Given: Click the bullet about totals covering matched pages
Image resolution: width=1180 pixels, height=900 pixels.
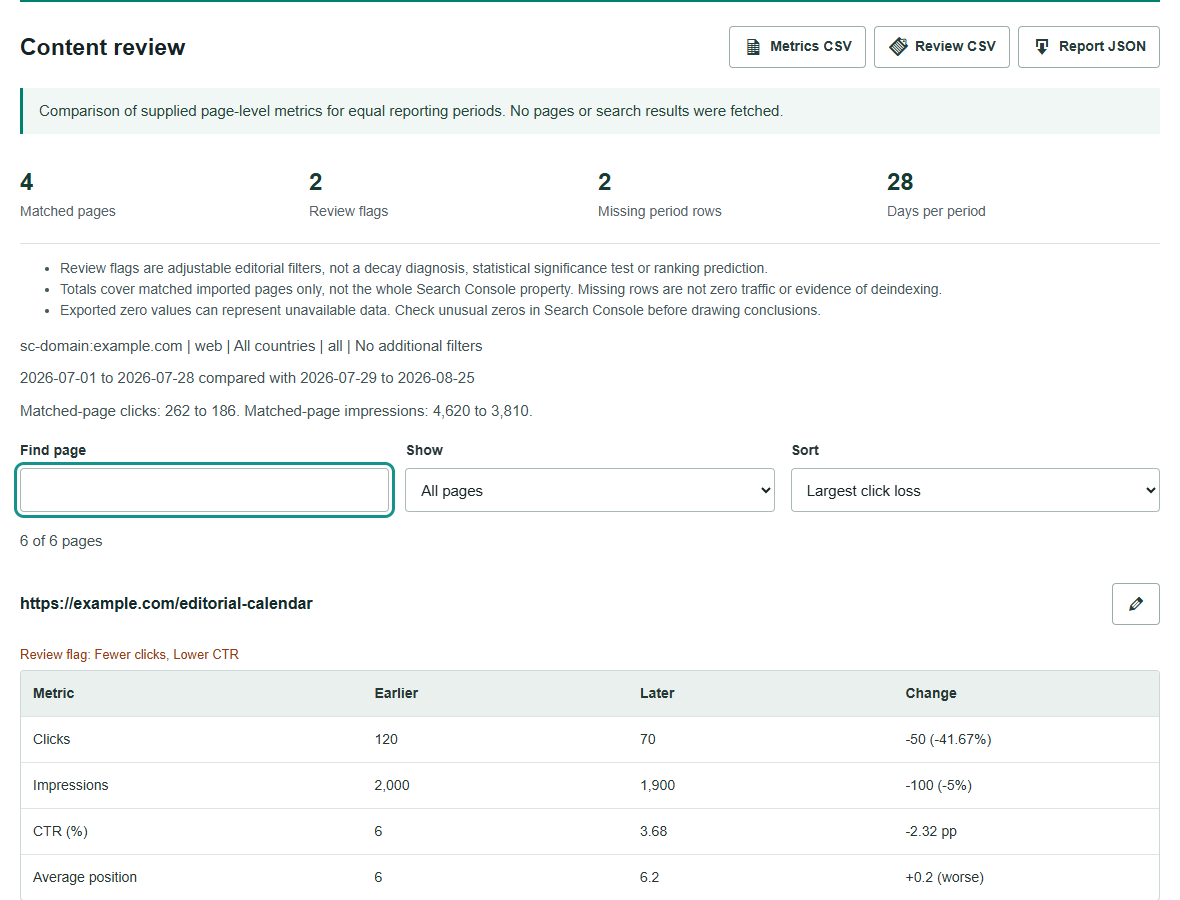Looking at the screenshot, I should tap(501, 289).
